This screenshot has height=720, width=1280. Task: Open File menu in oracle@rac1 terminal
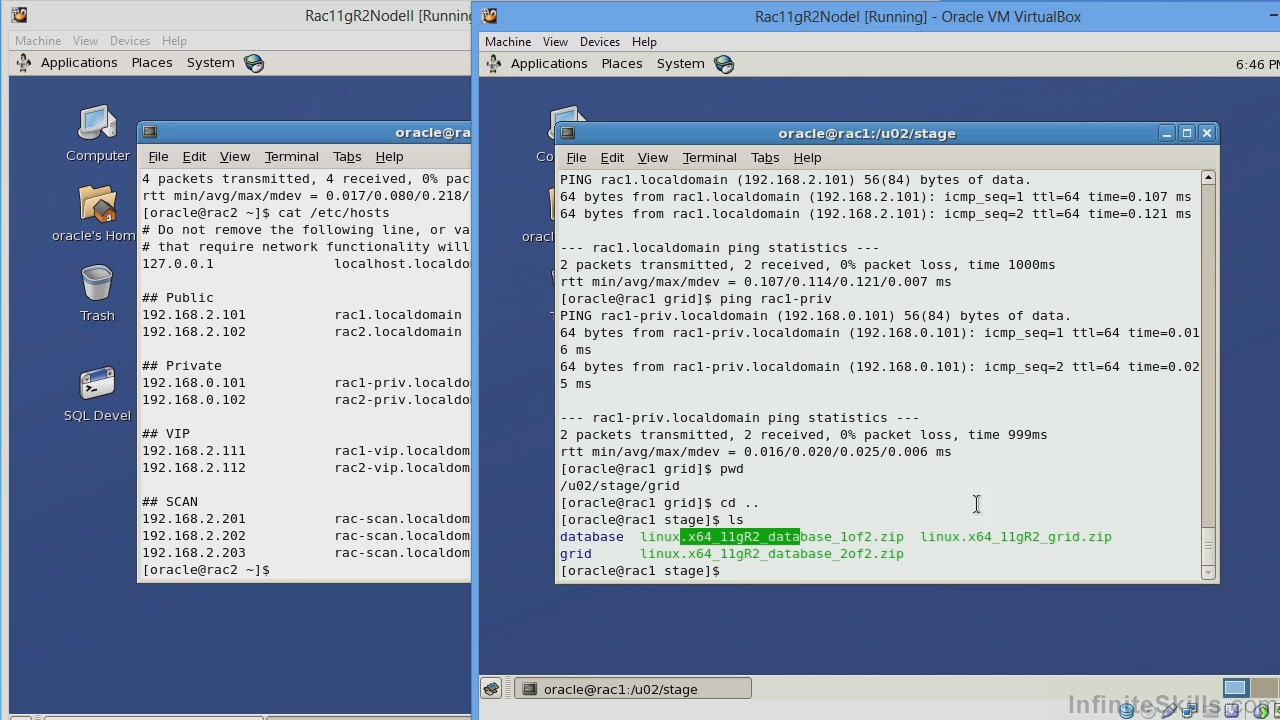coord(576,158)
